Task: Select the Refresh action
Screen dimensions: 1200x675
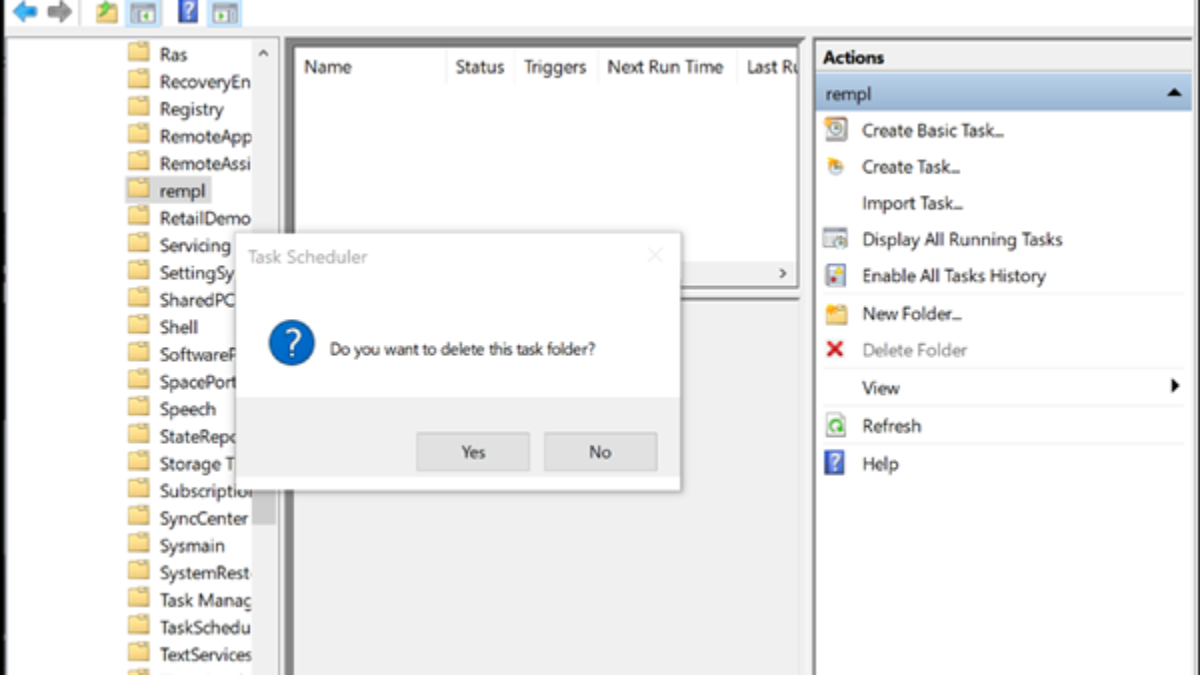Action: (891, 426)
